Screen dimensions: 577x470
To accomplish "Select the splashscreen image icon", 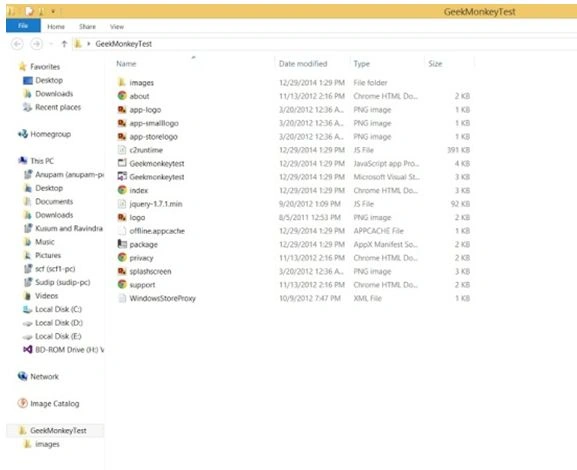I will coord(122,271).
